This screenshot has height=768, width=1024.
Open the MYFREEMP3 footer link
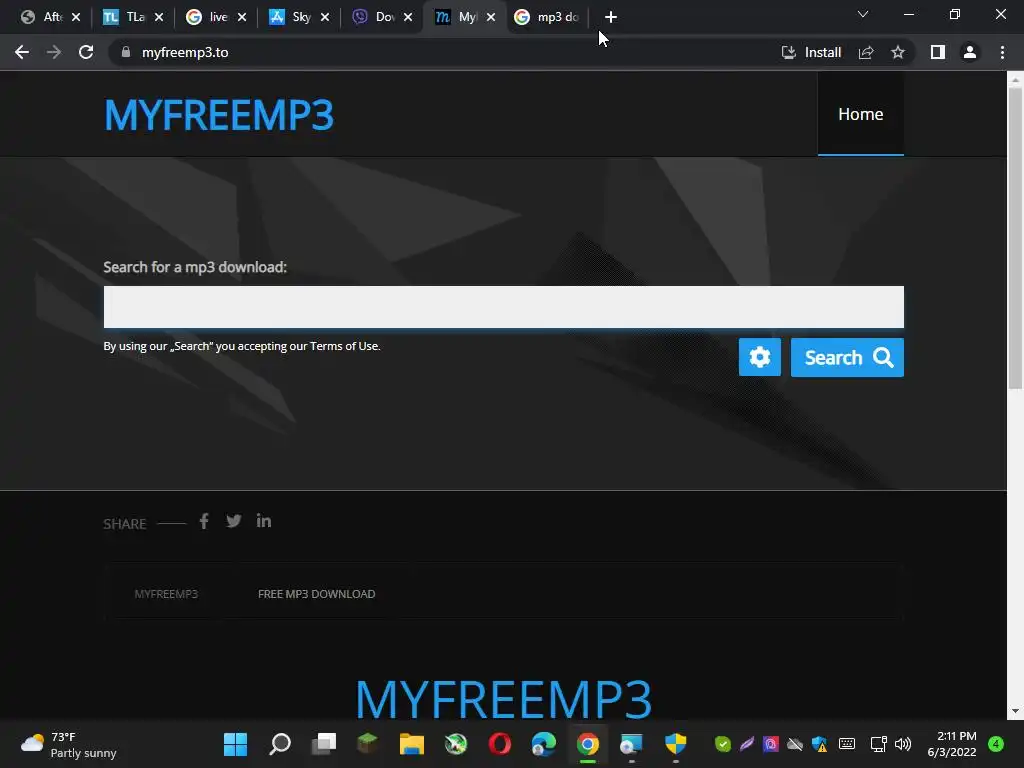coord(166,594)
